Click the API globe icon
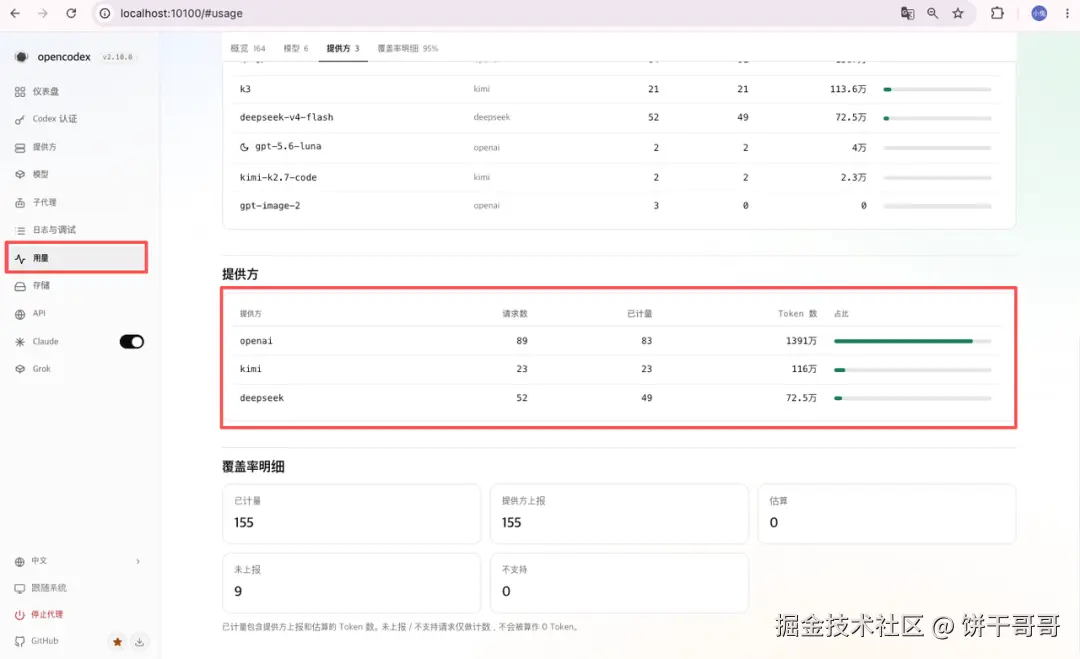 [x=20, y=314]
